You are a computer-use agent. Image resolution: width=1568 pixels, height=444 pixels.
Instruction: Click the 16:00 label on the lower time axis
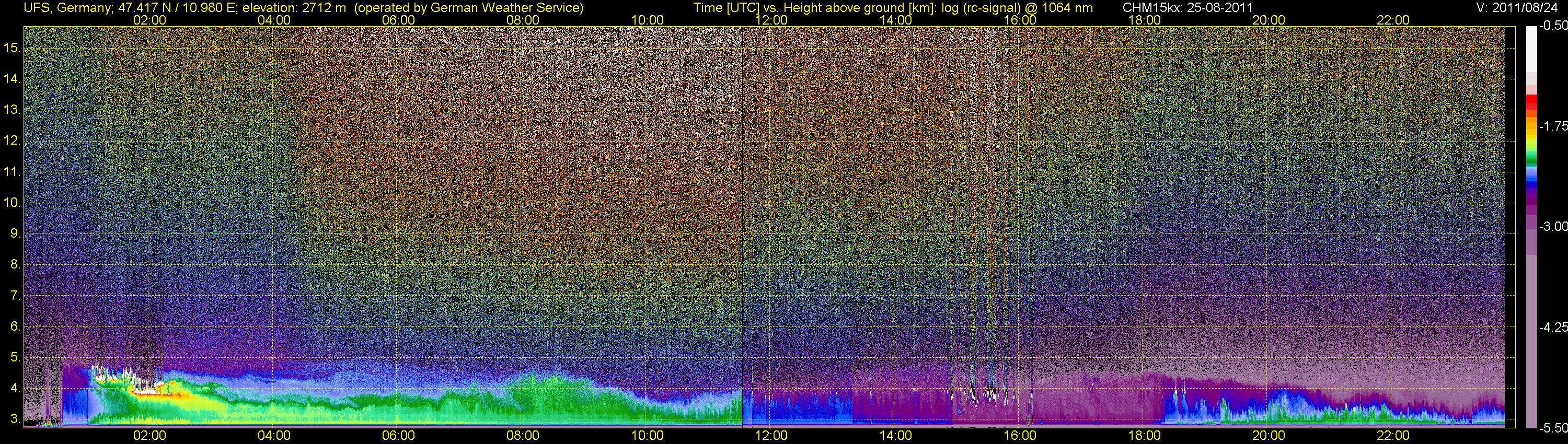(x=1020, y=436)
